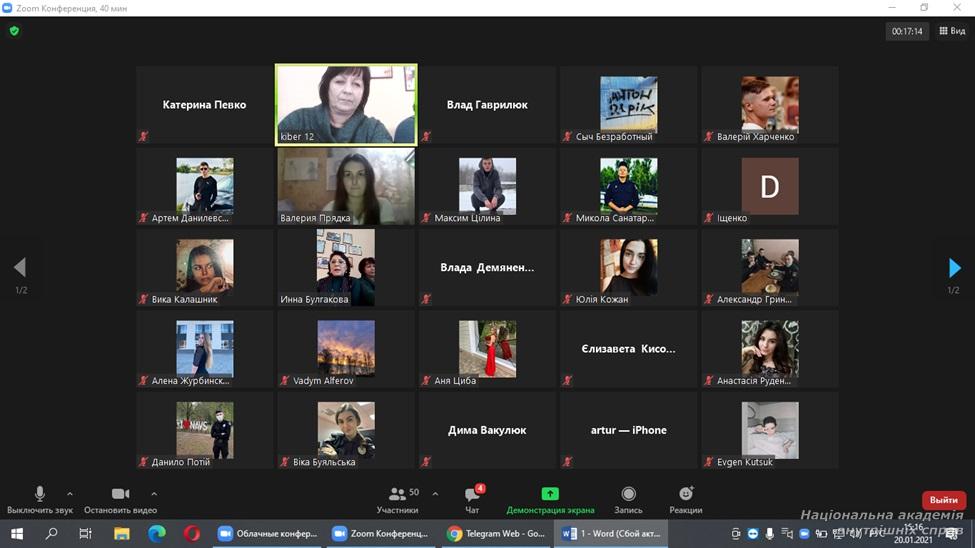The image size is (975, 548).
Task: Select Инна Булгакова participant tile
Action: click(x=346, y=267)
